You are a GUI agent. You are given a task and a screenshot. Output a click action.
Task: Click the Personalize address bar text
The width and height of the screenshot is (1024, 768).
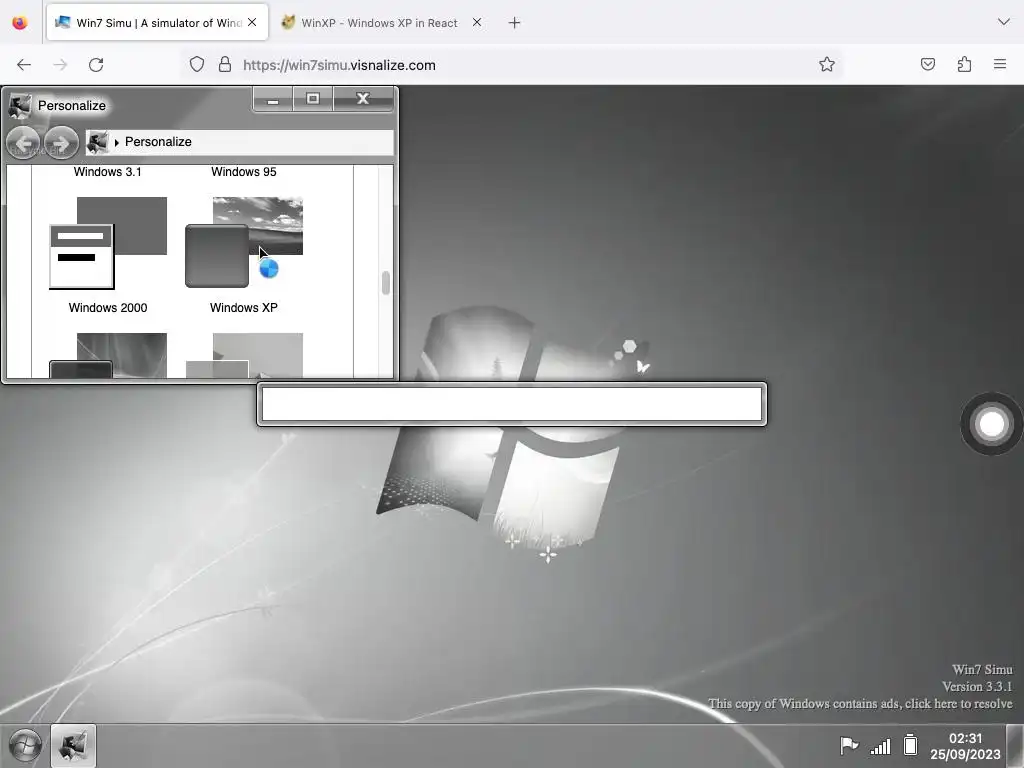pyautogui.click(x=158, y=142)
